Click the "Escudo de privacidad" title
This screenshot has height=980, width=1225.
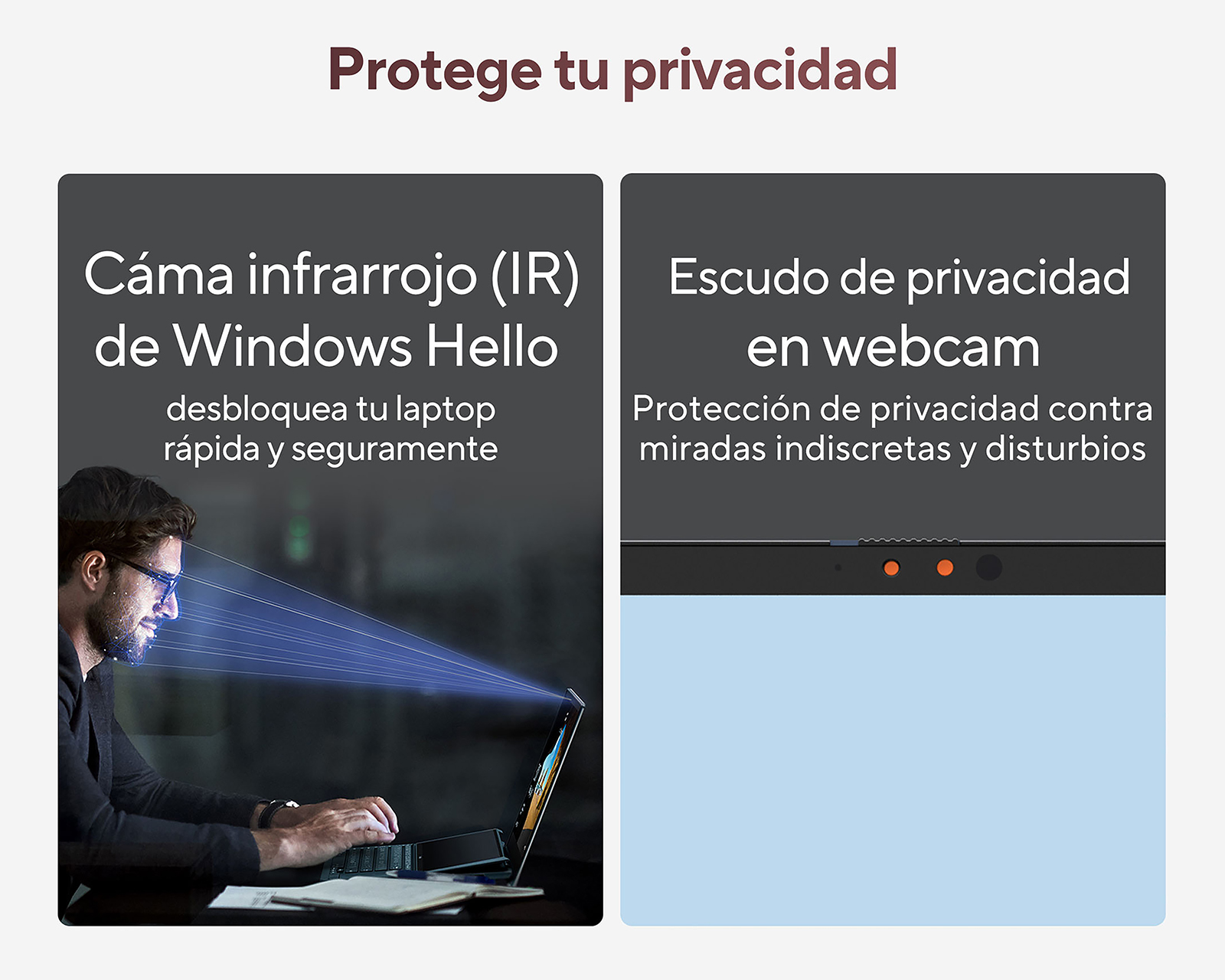(899, 277)
